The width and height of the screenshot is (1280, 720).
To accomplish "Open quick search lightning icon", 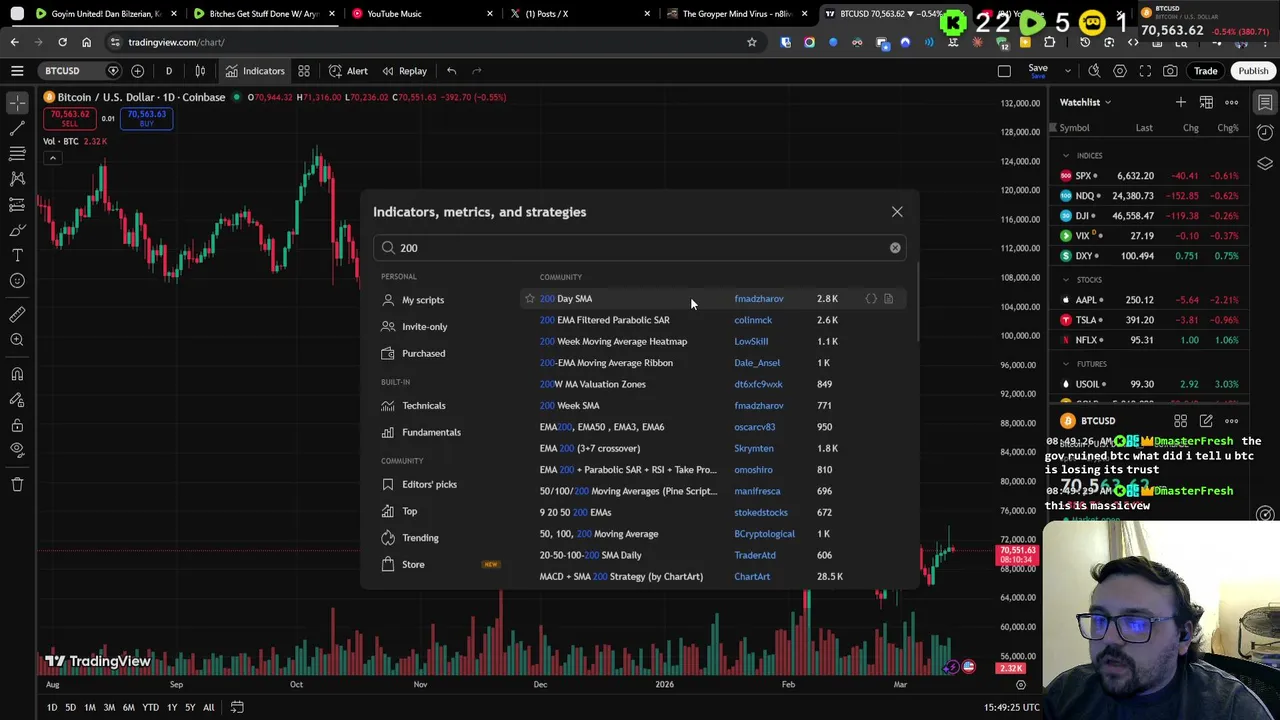I will [x=1094, y=71].
